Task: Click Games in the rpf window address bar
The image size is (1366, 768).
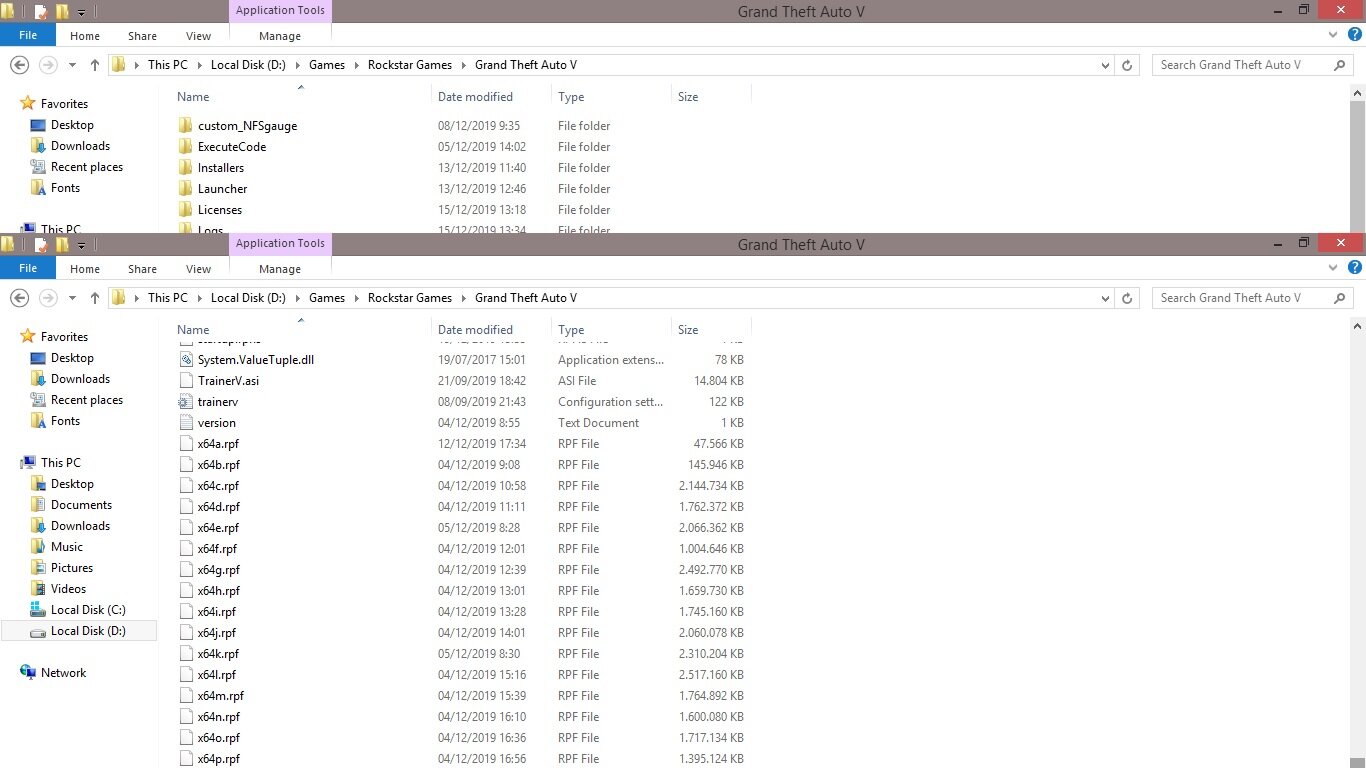Action: click(x=327, y=298)
